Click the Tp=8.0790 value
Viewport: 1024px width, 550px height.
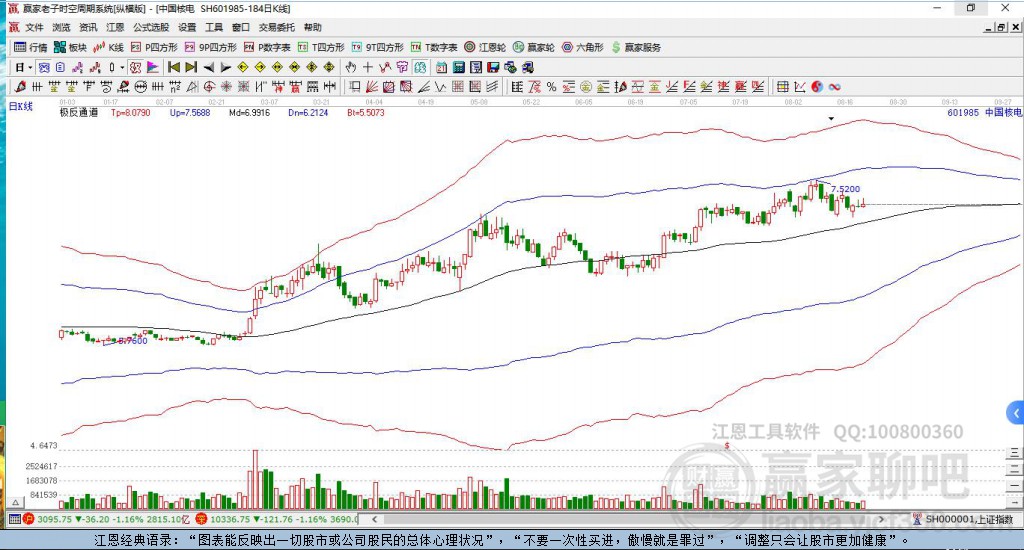pyautogui.click(x=131, y=112)
